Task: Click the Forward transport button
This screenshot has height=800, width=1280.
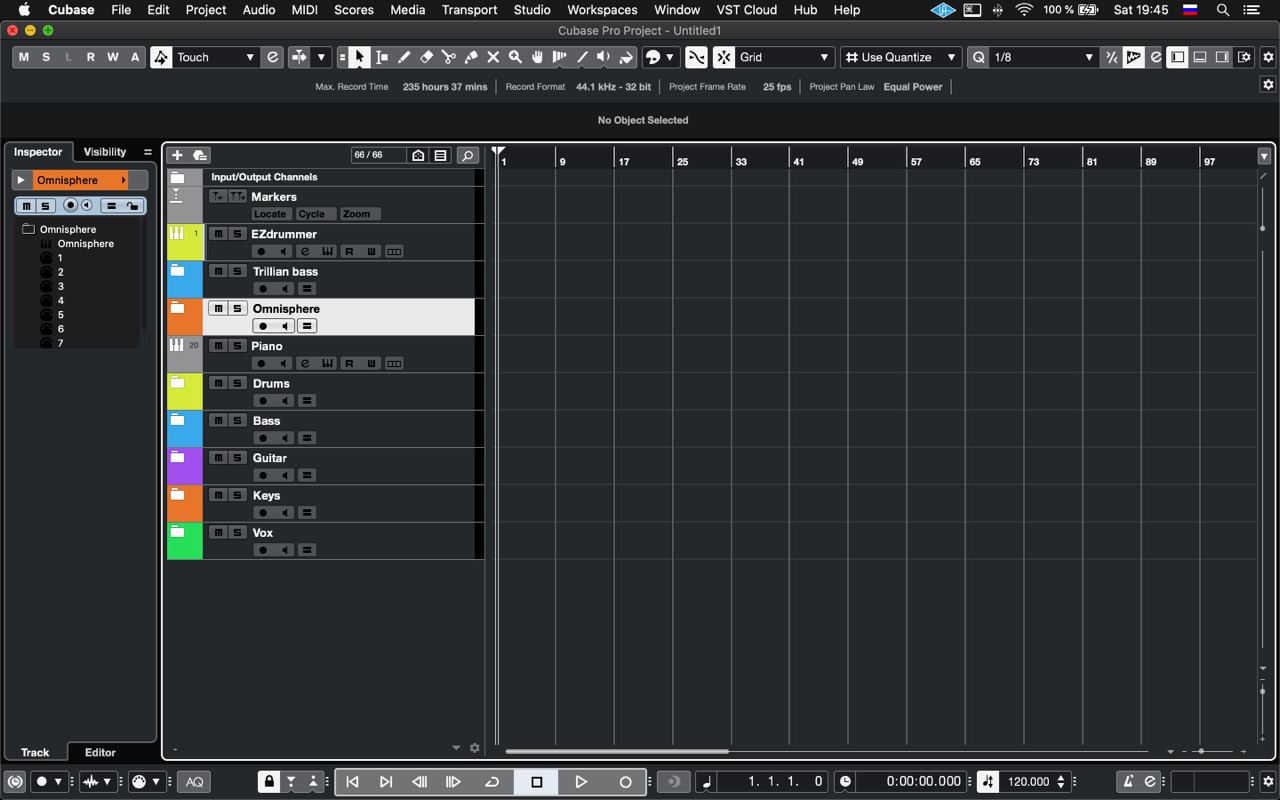Action: pos(453,782)
